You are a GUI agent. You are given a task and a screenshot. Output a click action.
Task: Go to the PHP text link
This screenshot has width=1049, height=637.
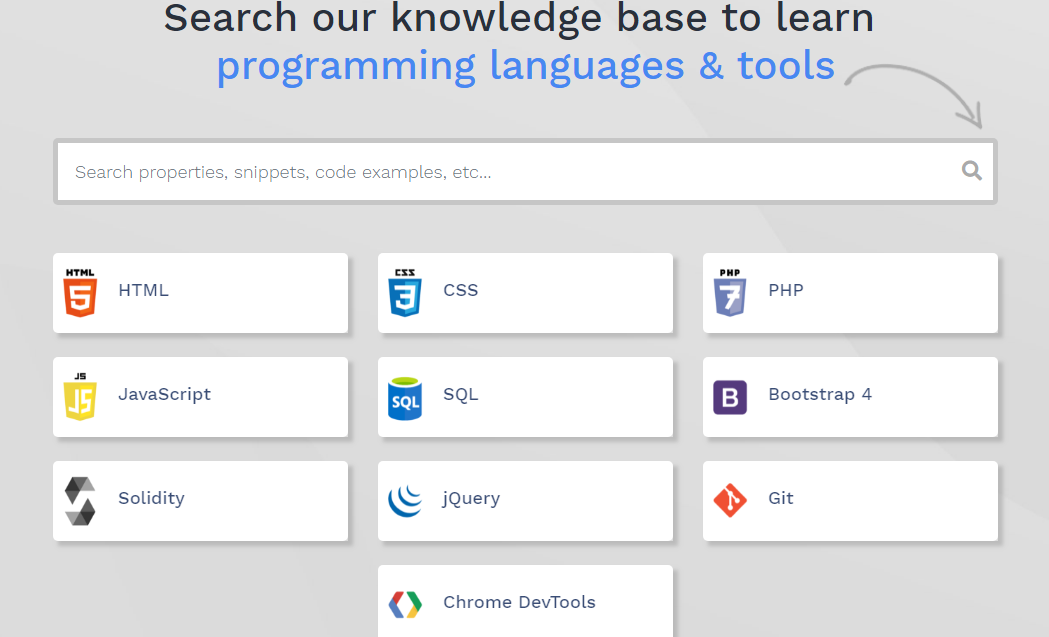[785, 290]
